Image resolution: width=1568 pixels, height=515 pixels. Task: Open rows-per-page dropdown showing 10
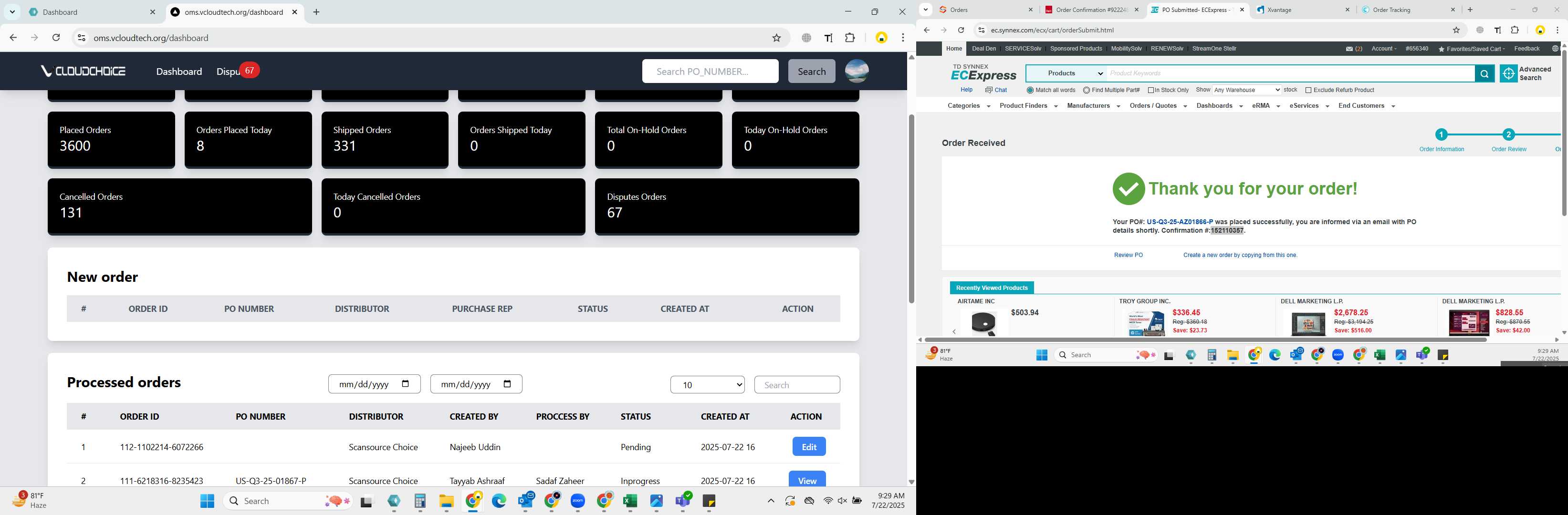pos(707,385)
